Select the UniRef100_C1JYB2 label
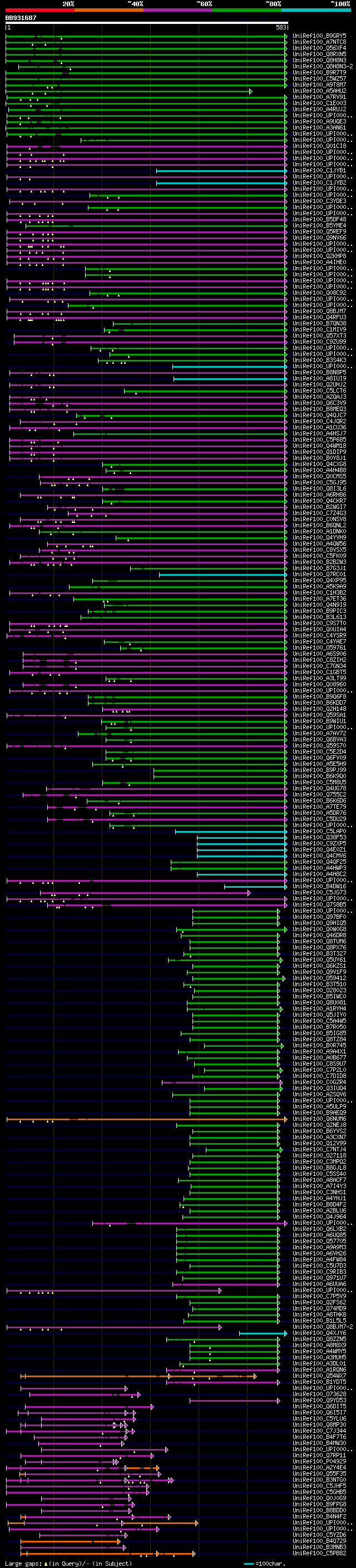 (319, 182)
